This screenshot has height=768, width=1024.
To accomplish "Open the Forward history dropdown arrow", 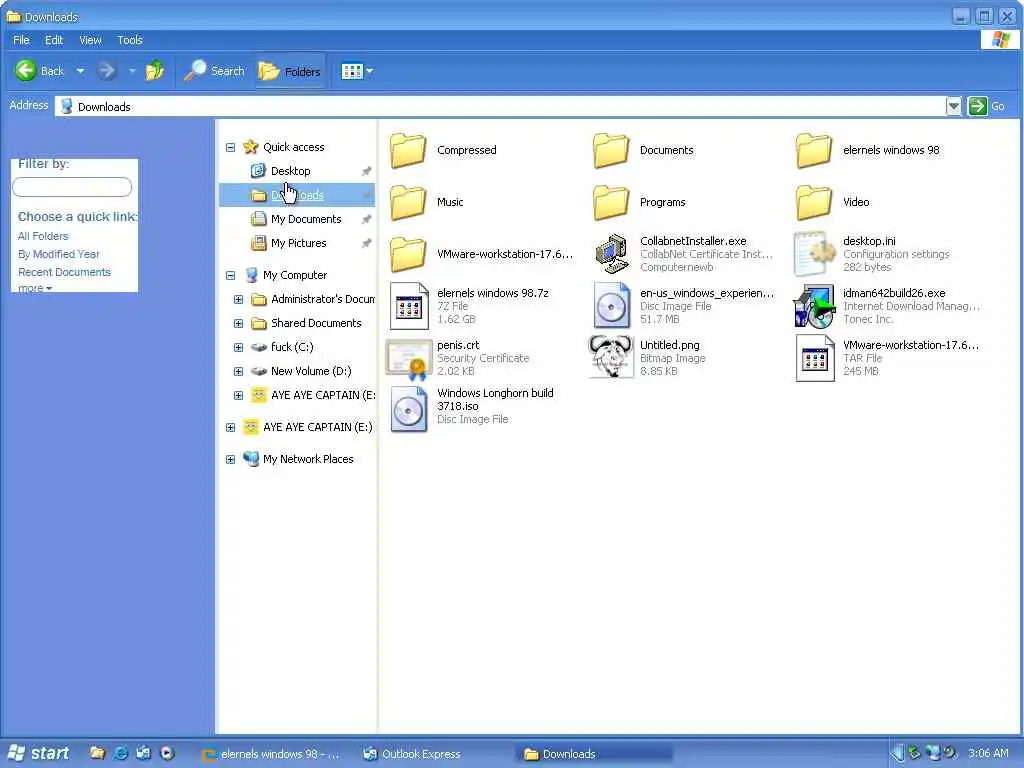I will tap(132, 71).
